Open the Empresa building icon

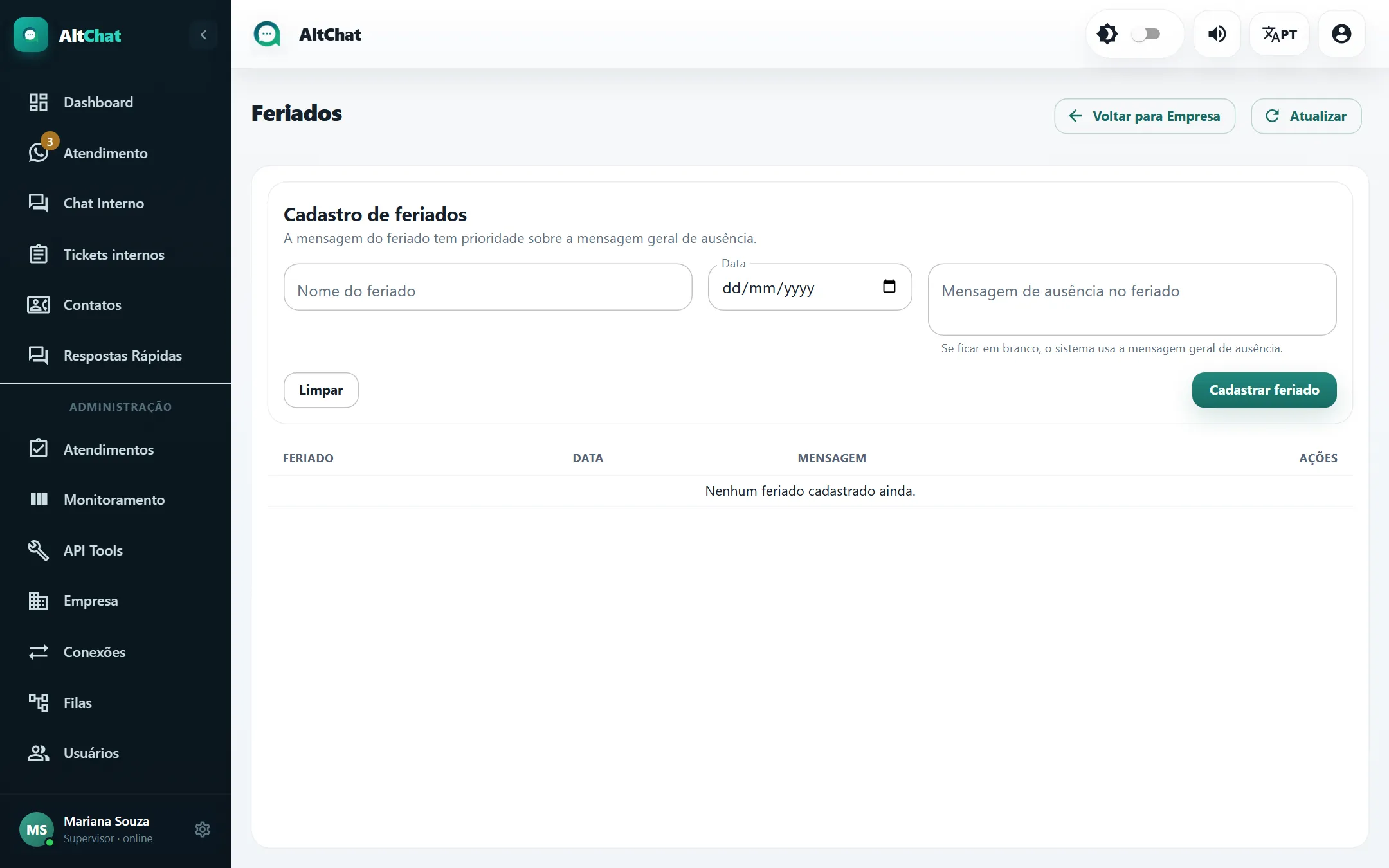(39, 601)
